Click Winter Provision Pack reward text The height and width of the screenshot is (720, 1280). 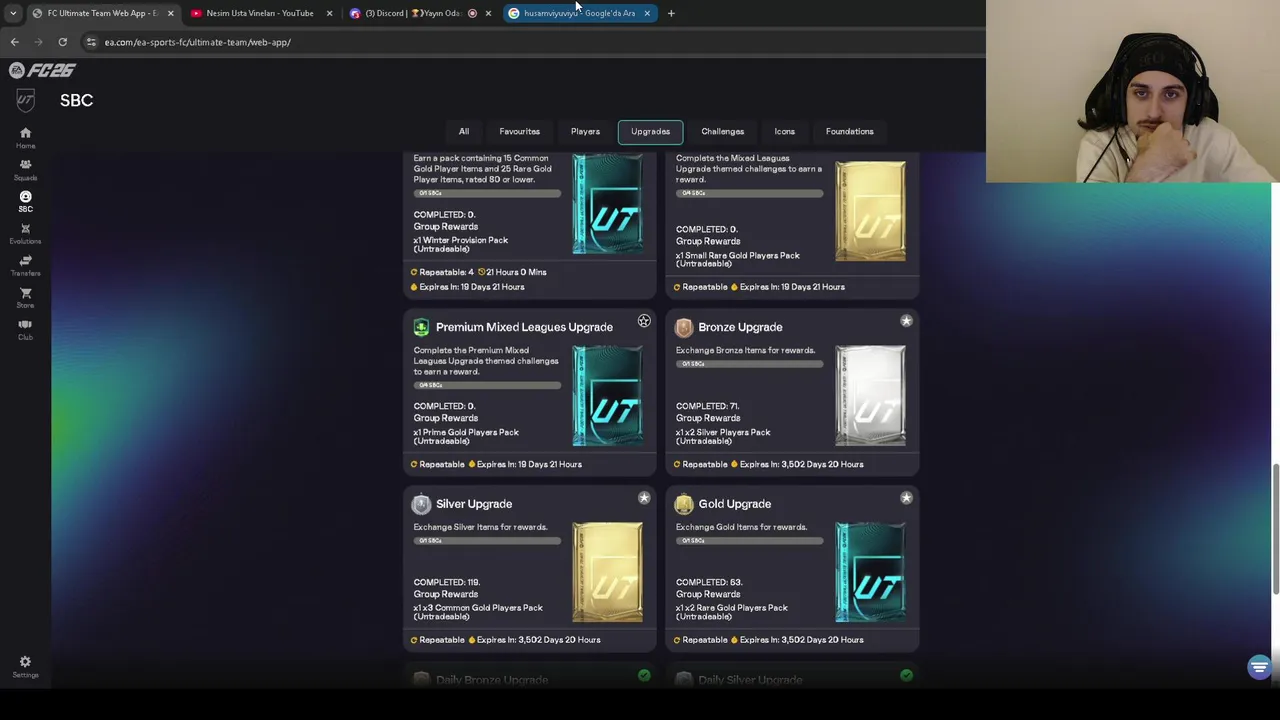point(461,244)
